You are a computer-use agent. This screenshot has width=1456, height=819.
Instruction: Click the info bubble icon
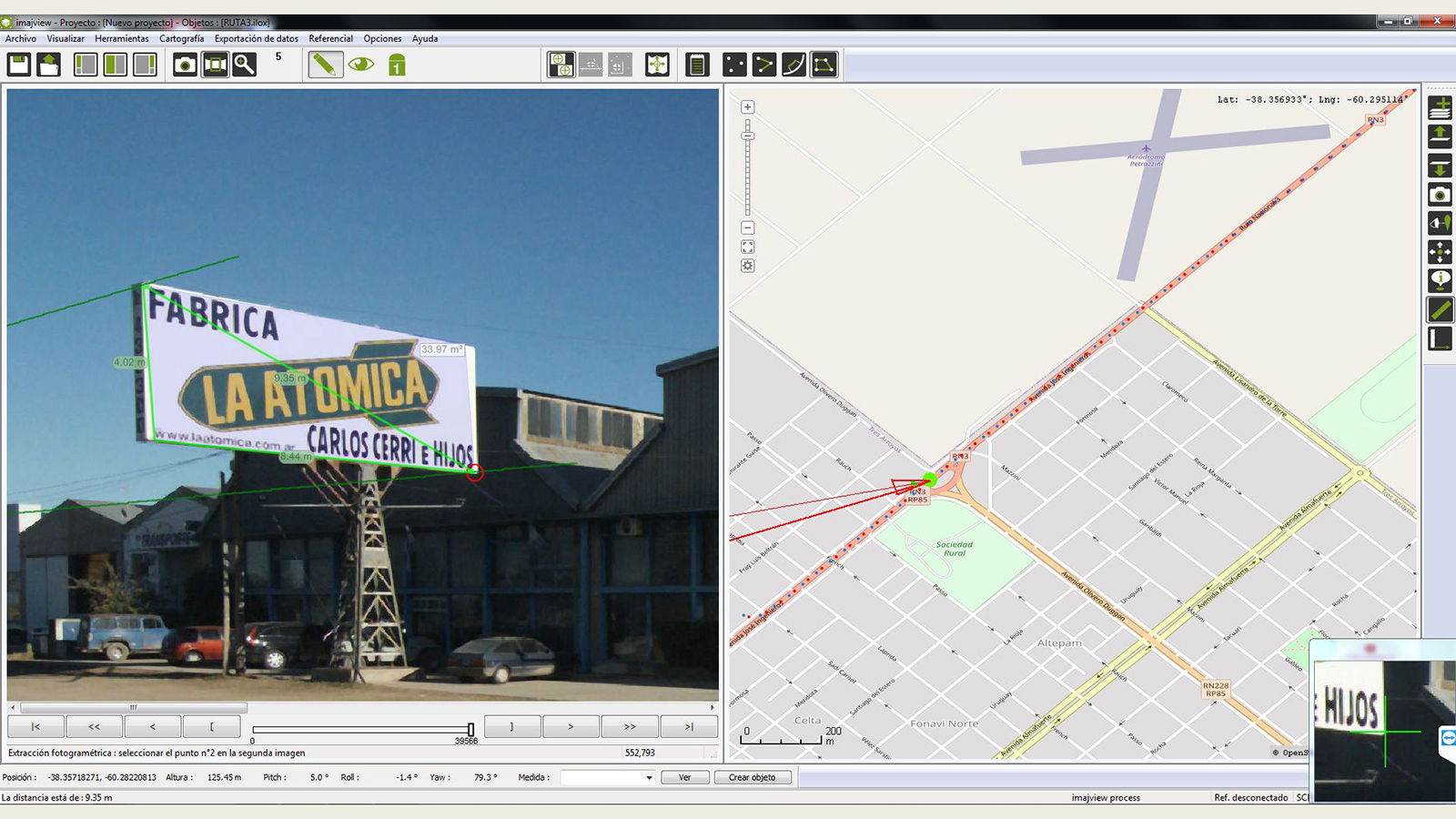coord(1440,281)
